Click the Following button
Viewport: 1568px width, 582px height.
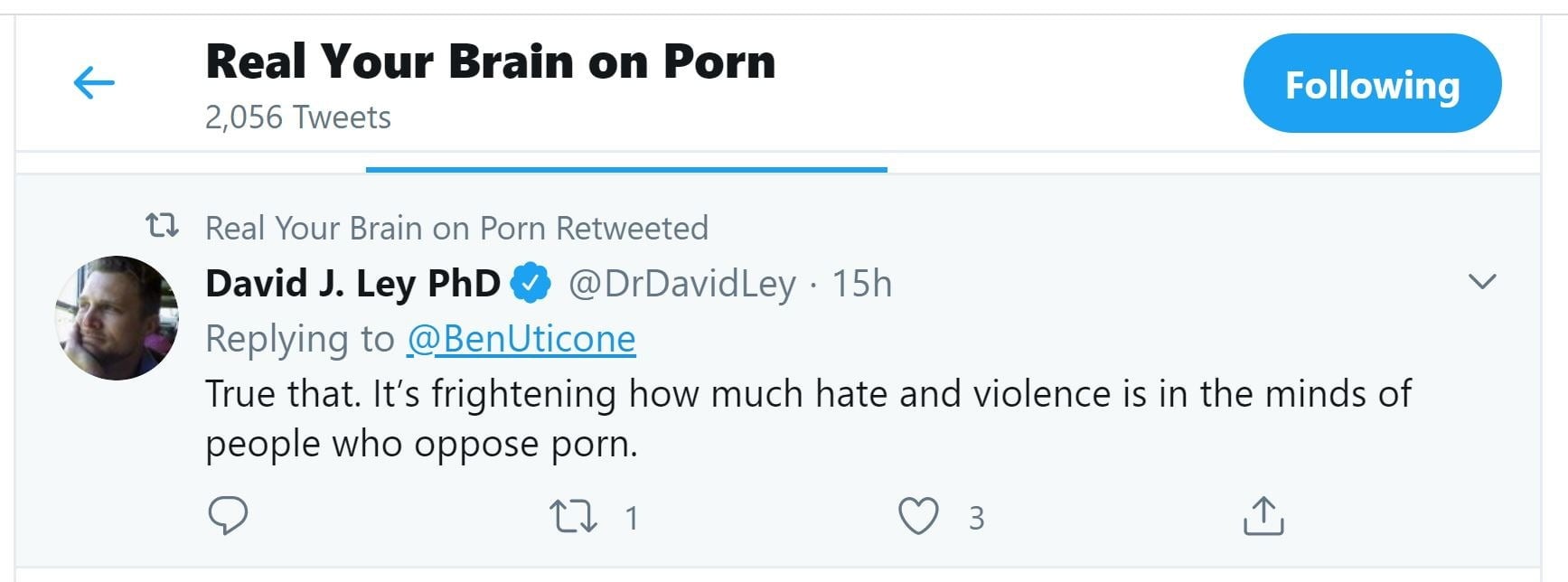pyautogui.click(x=1372, y=84)
